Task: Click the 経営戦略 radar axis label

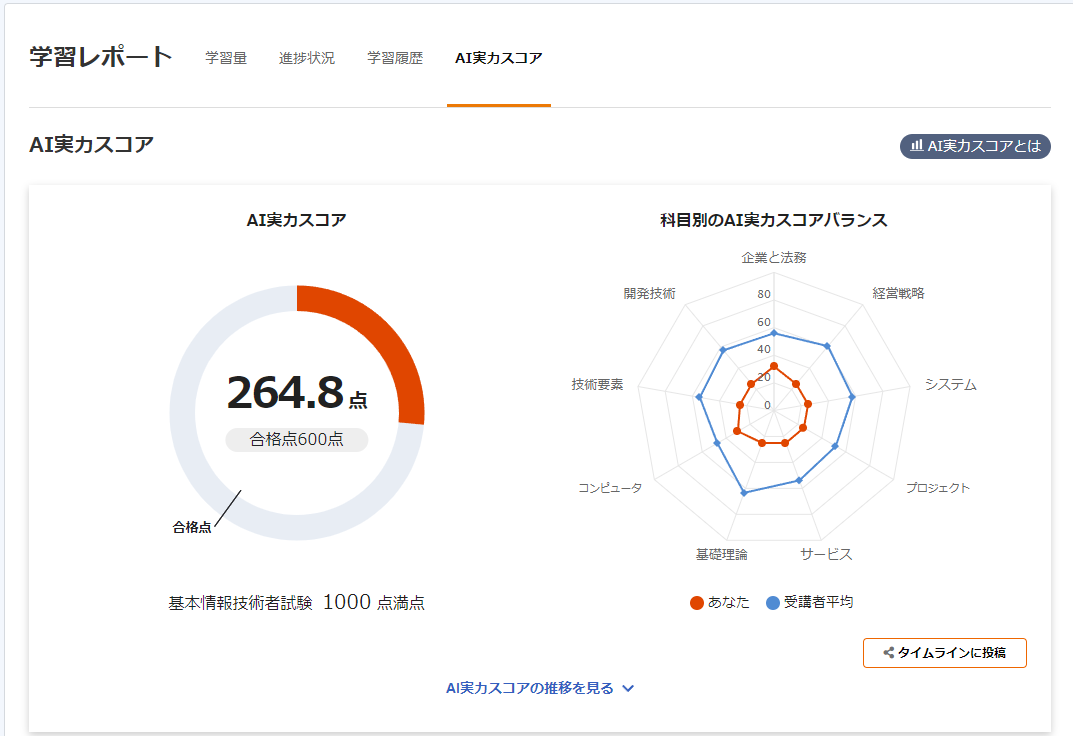Action: tap(898, 293)
